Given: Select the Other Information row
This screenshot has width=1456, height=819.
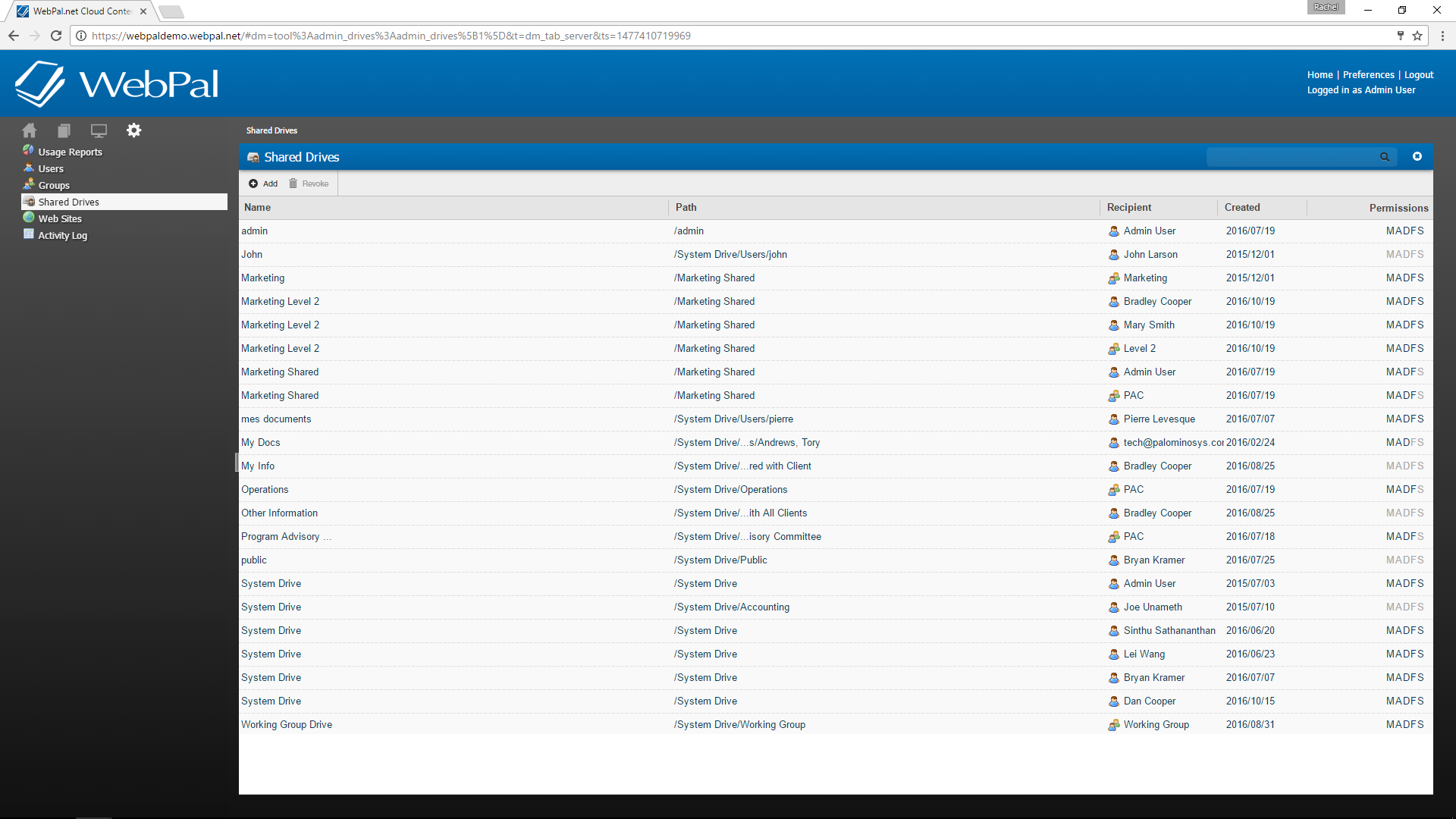Looking at the screenshot, I should (836, 513).
